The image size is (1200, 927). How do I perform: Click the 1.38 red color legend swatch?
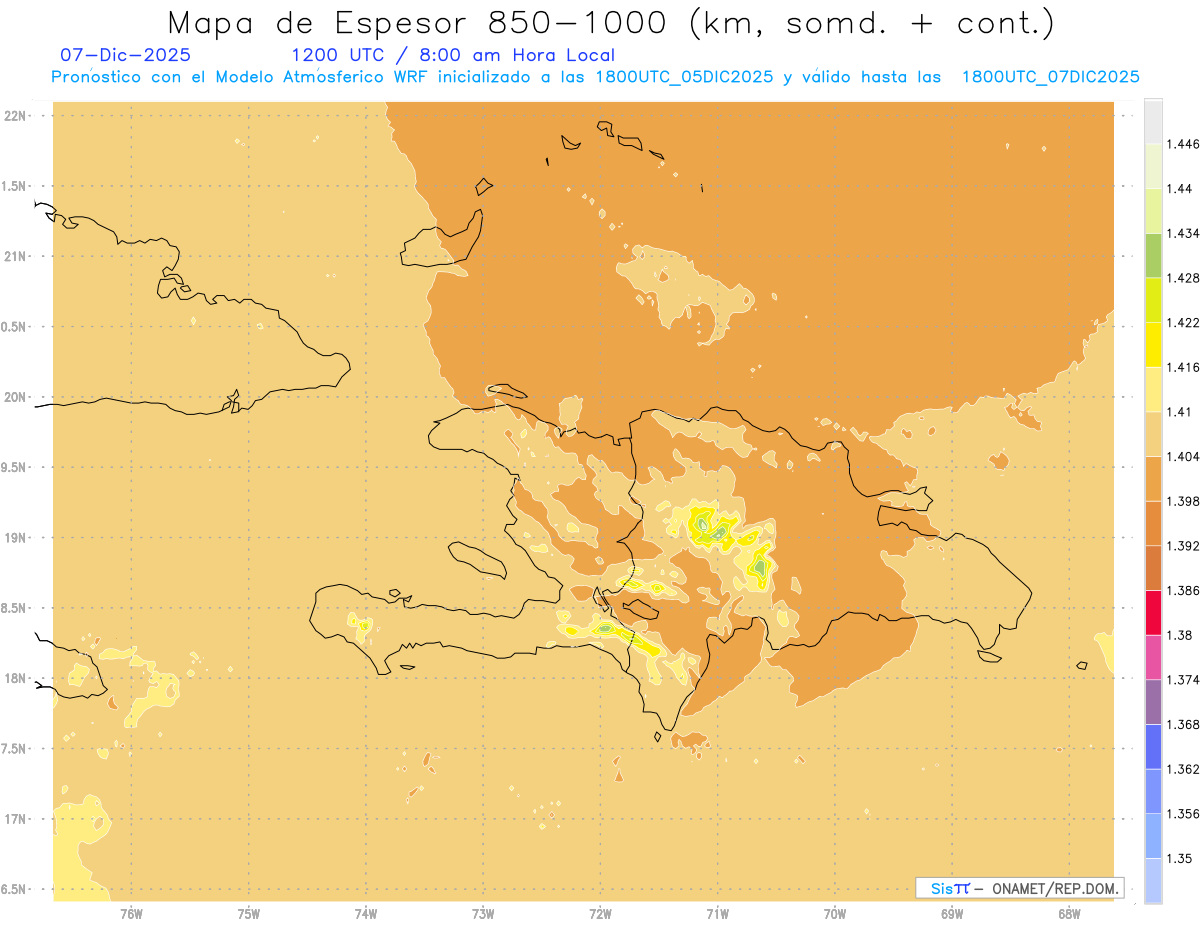(x=1153, y=612)
